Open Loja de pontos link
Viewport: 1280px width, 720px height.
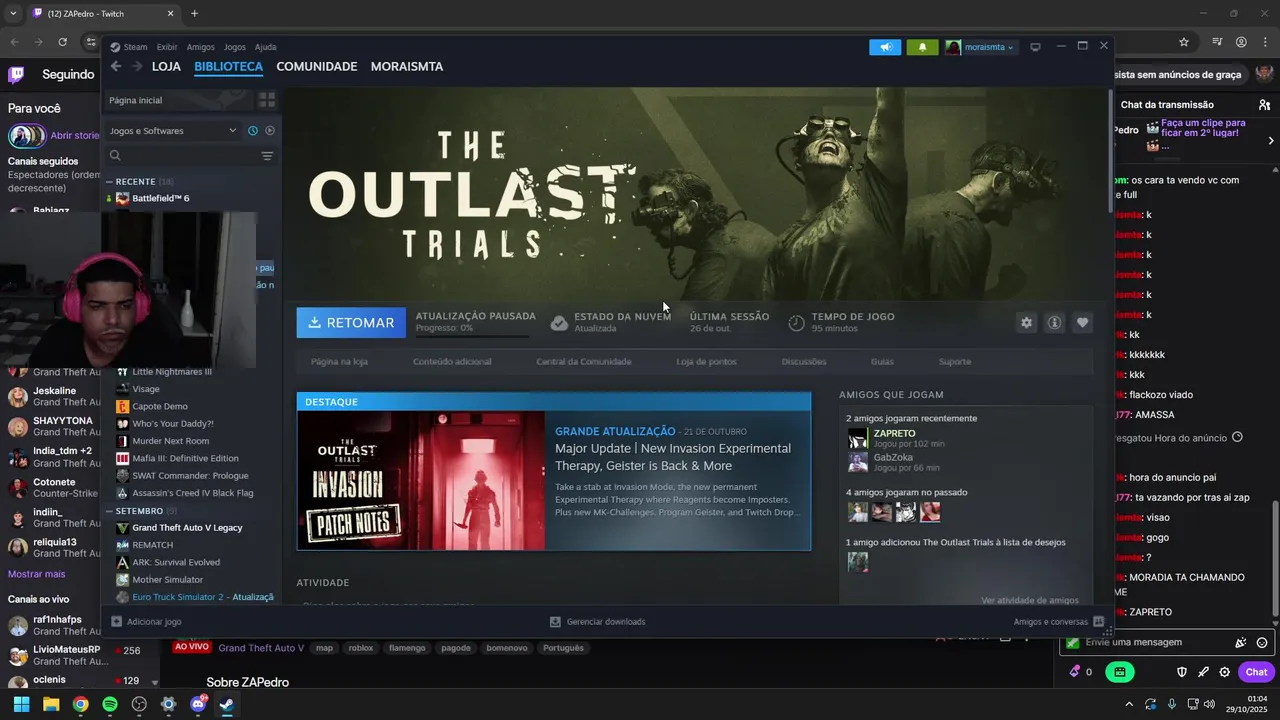pos(706,361)
